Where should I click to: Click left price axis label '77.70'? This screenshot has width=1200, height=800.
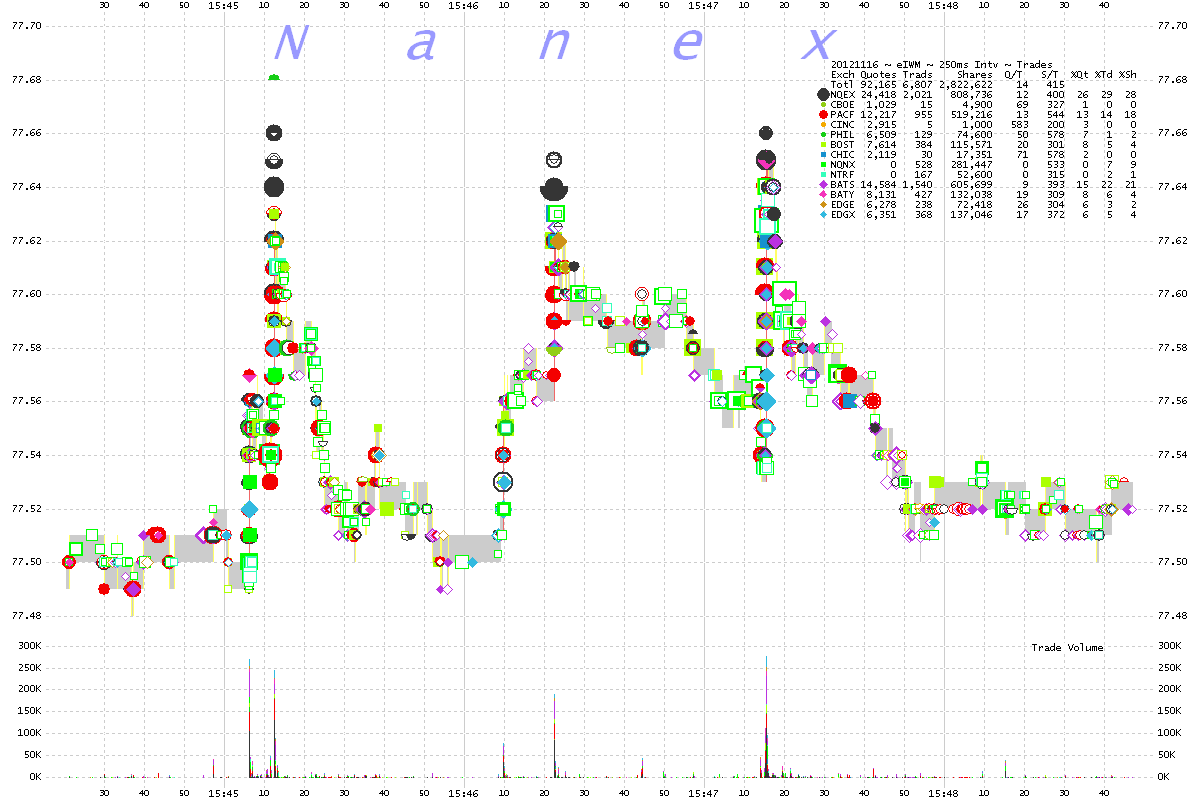[26, 26]
